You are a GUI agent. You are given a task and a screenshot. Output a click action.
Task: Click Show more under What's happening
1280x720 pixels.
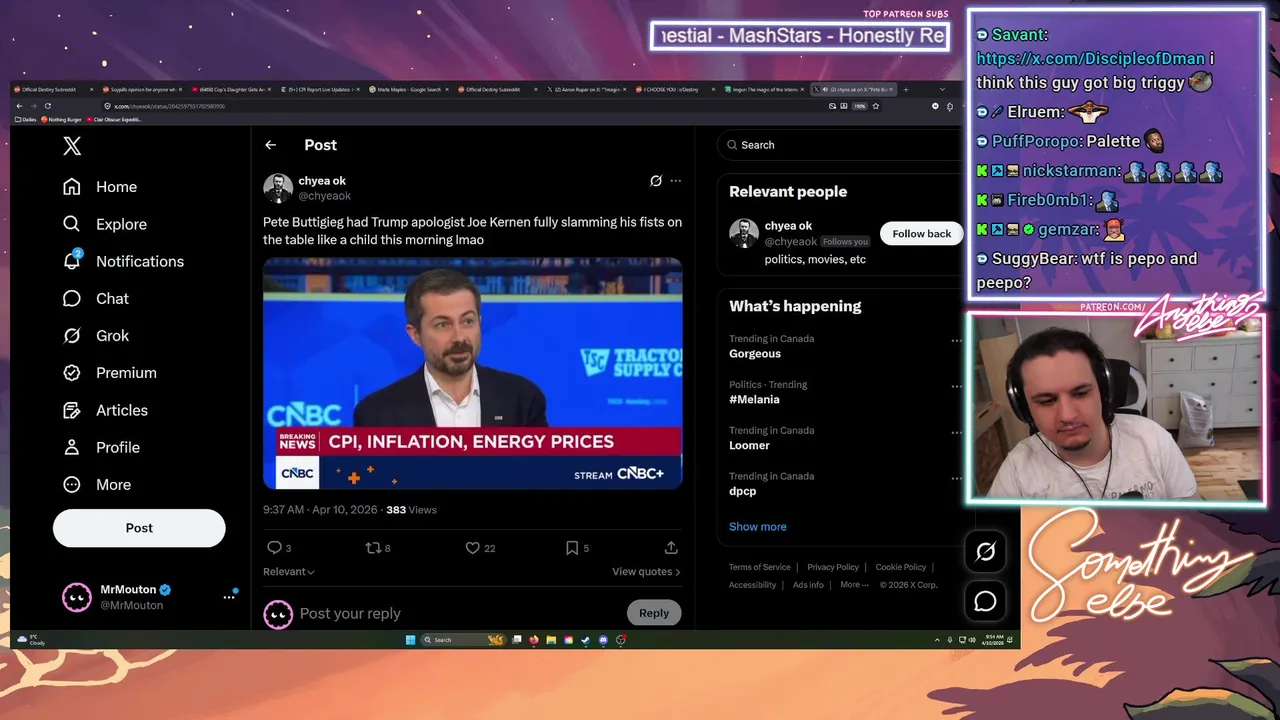tap(758, 527)
